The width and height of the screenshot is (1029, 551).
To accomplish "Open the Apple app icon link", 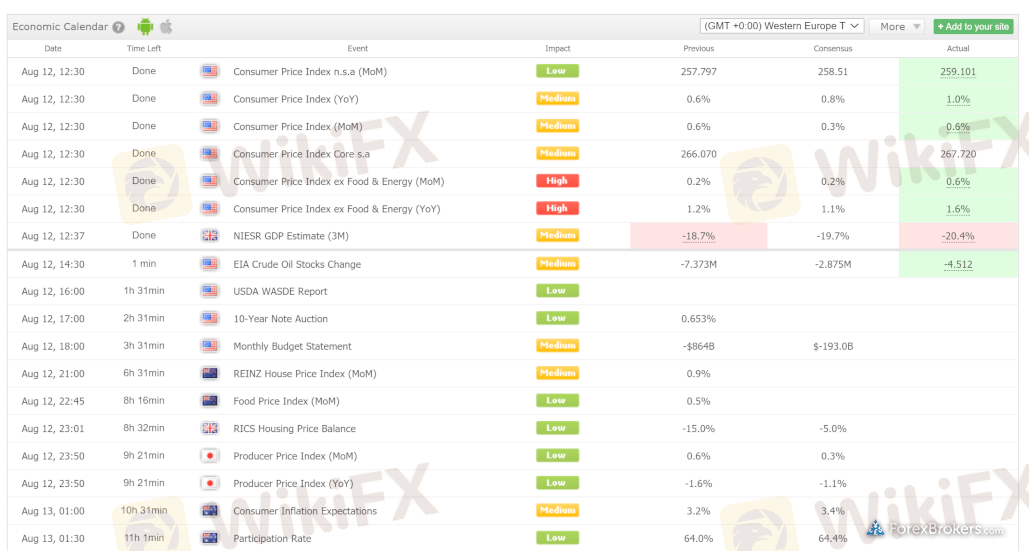I will click(166, 27).
